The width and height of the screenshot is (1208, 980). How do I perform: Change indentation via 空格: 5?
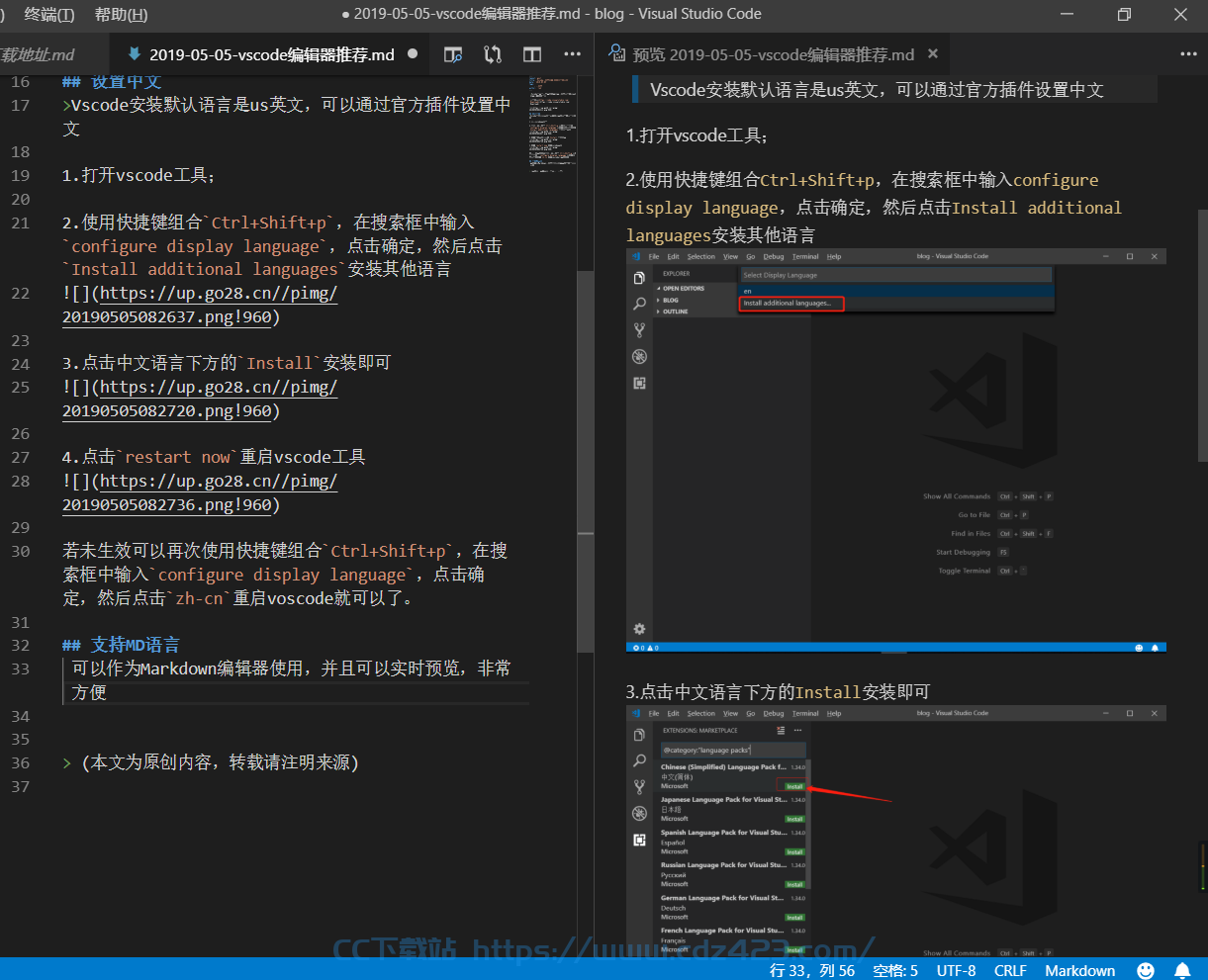pyautogui.click(x=895, y=970)
